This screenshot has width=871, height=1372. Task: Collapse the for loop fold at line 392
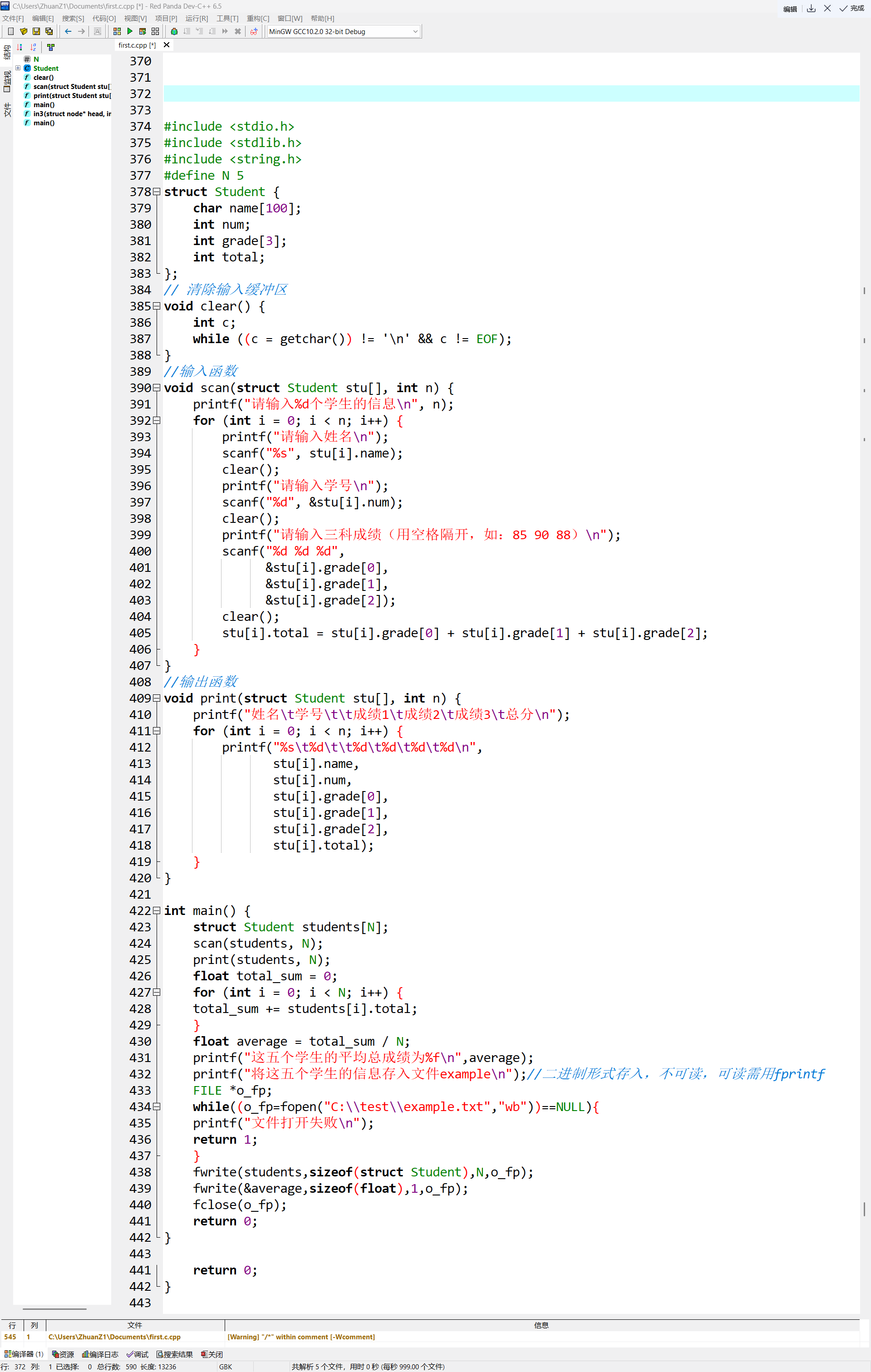coord(157,420)
